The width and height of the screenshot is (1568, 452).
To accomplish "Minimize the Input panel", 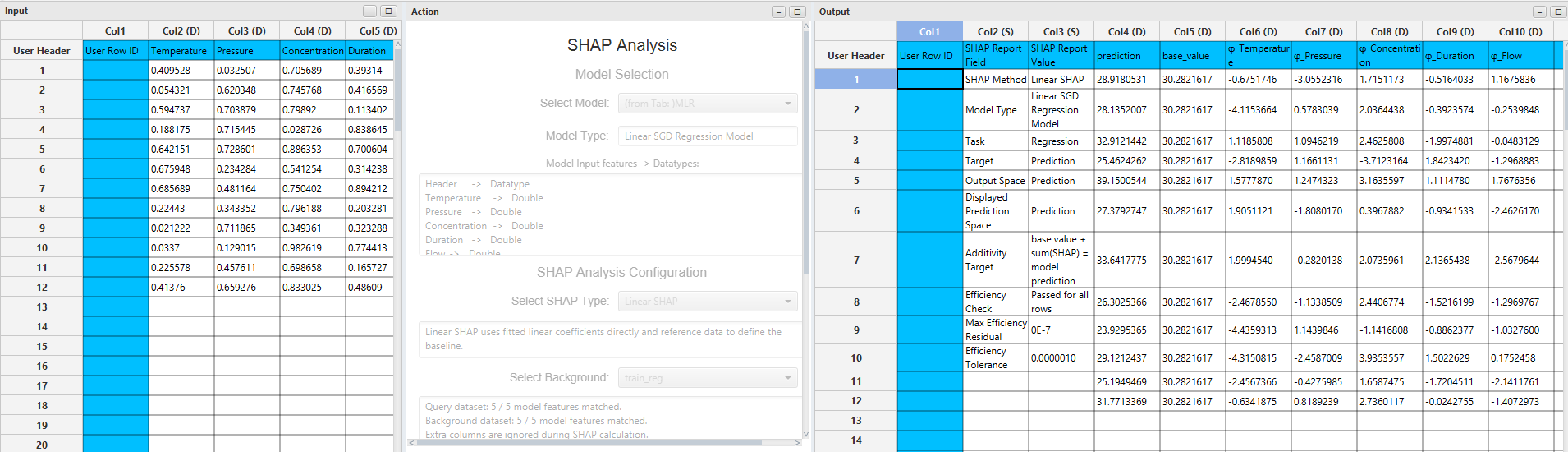I will coord(370,11).
